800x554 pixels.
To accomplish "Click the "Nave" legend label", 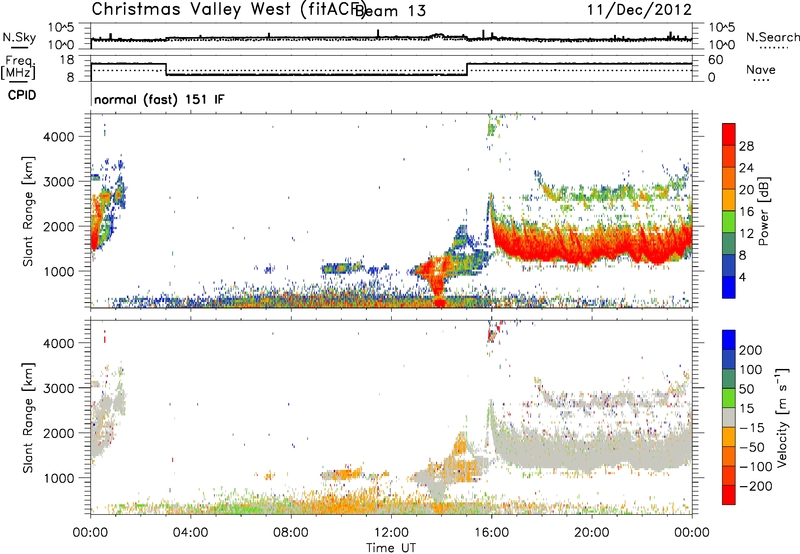I will [x=760, y=69].
